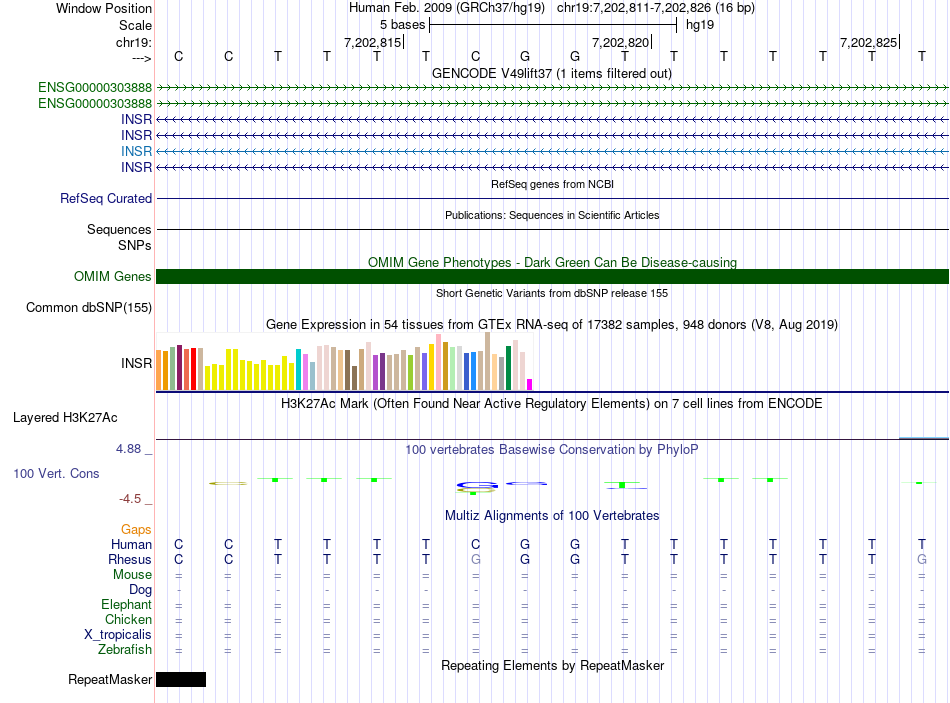The image size is (950, 703).
Task: Click the orange 'Gaps' label
Action: pos(136,530)
